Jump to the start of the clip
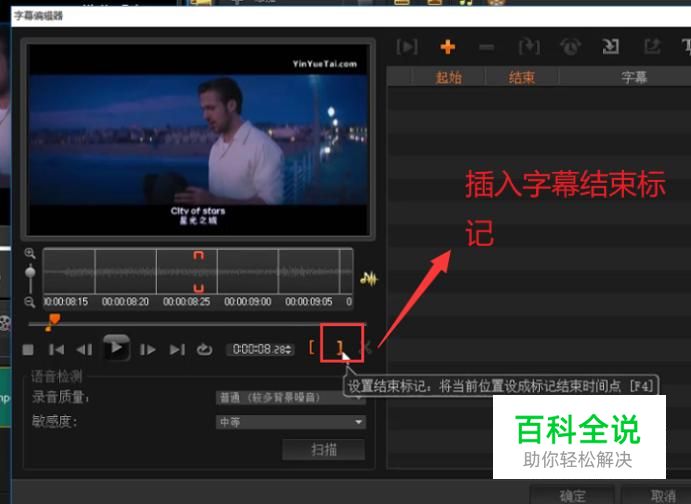Image resolution: width=691 pixels, height=504 pixels. pyautogui.click(x=56, y=350)
